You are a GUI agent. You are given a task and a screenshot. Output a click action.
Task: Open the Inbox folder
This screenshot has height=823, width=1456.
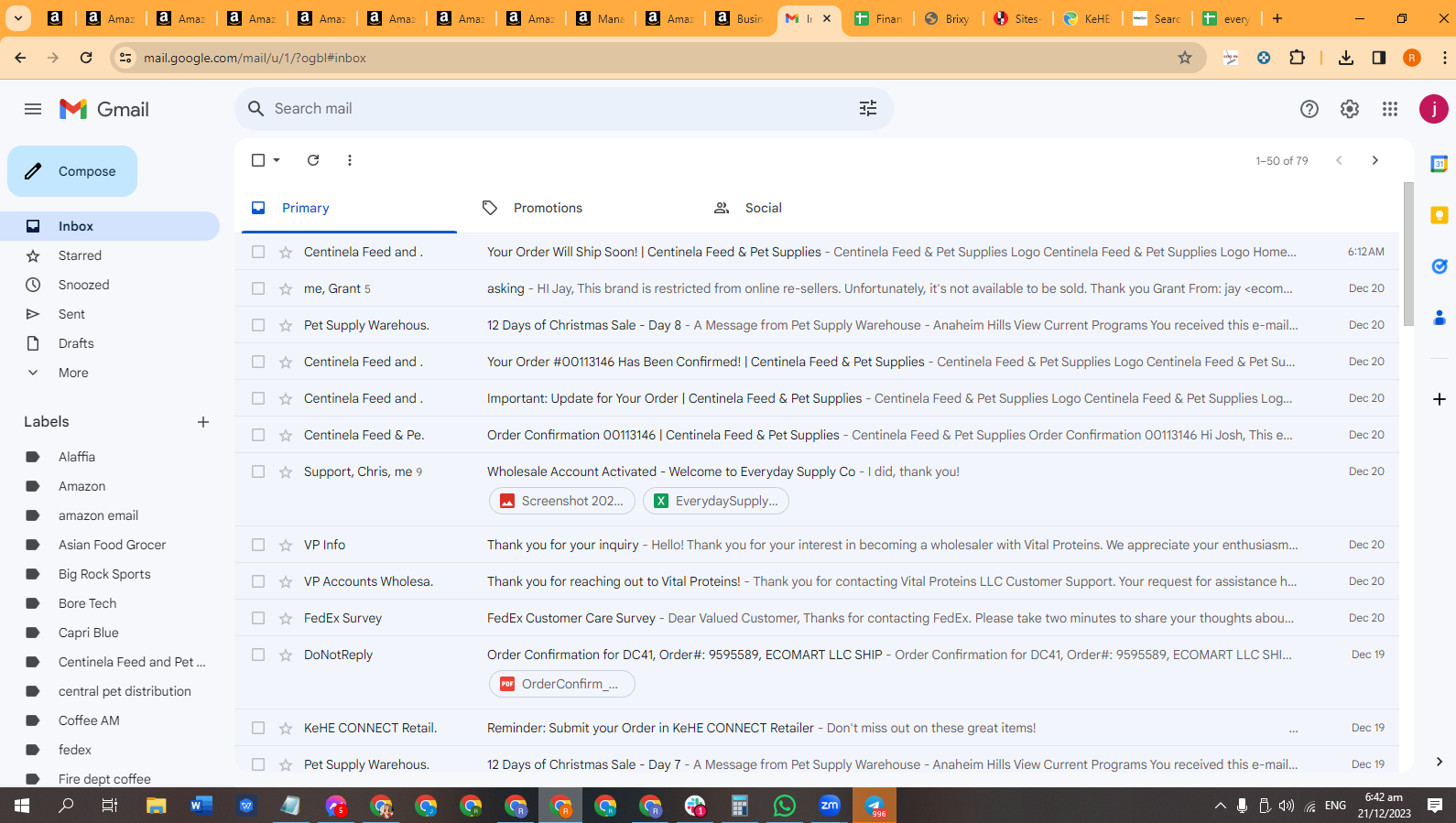pyautogui.click(x=110, y=226)
